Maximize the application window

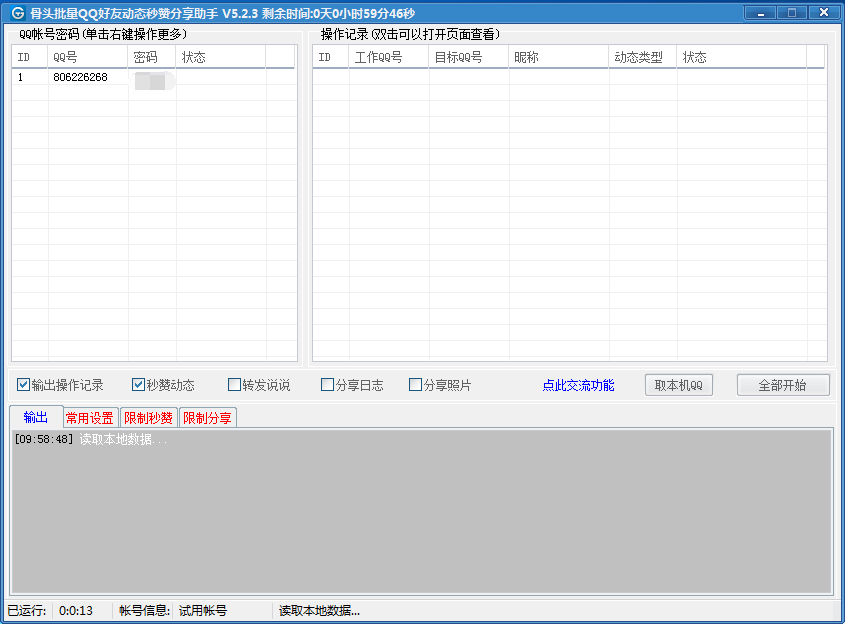coord(792,12)
